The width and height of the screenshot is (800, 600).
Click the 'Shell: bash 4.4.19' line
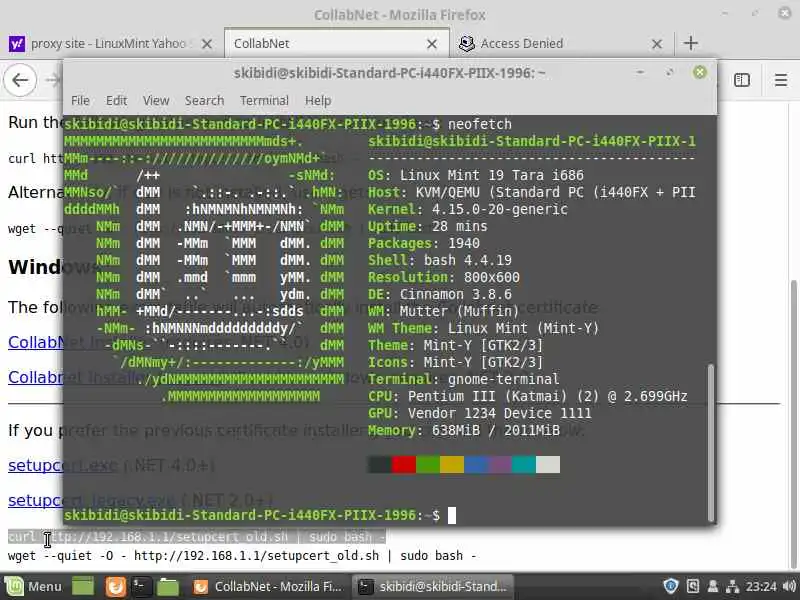(x=440, y=260)
